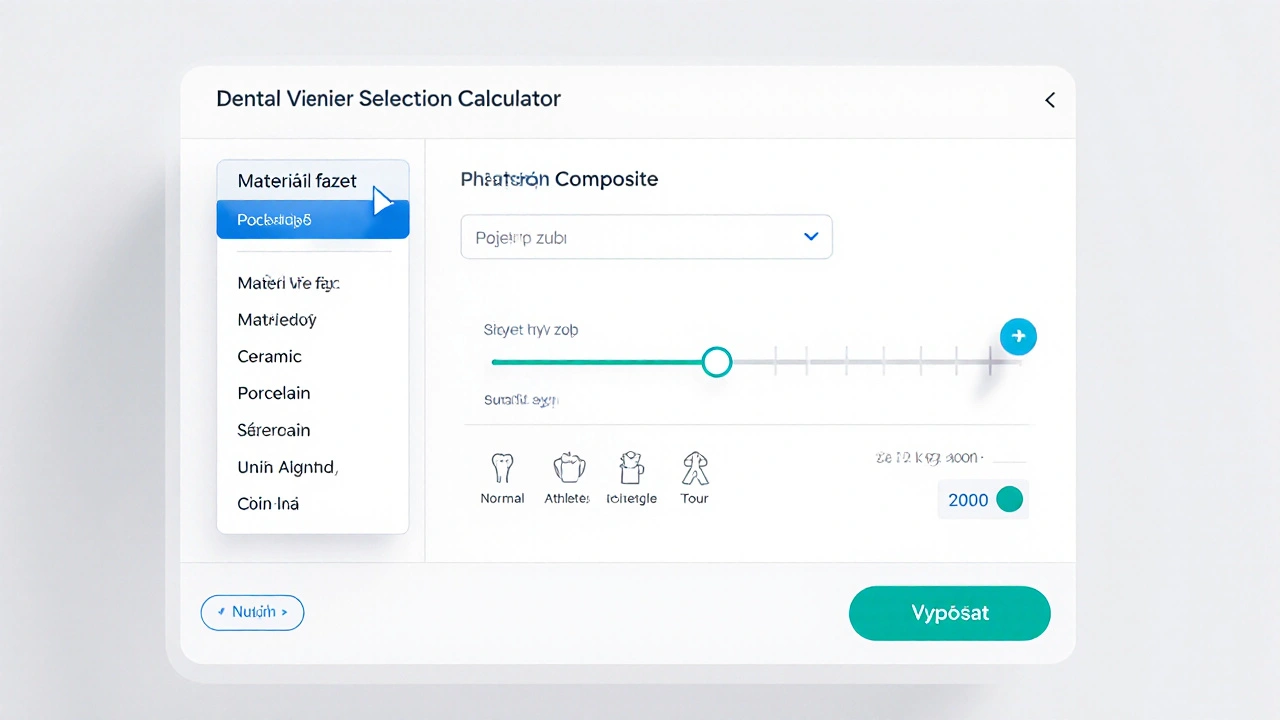
Task: Click the outlined Nutim button
Action: (252, 612)
